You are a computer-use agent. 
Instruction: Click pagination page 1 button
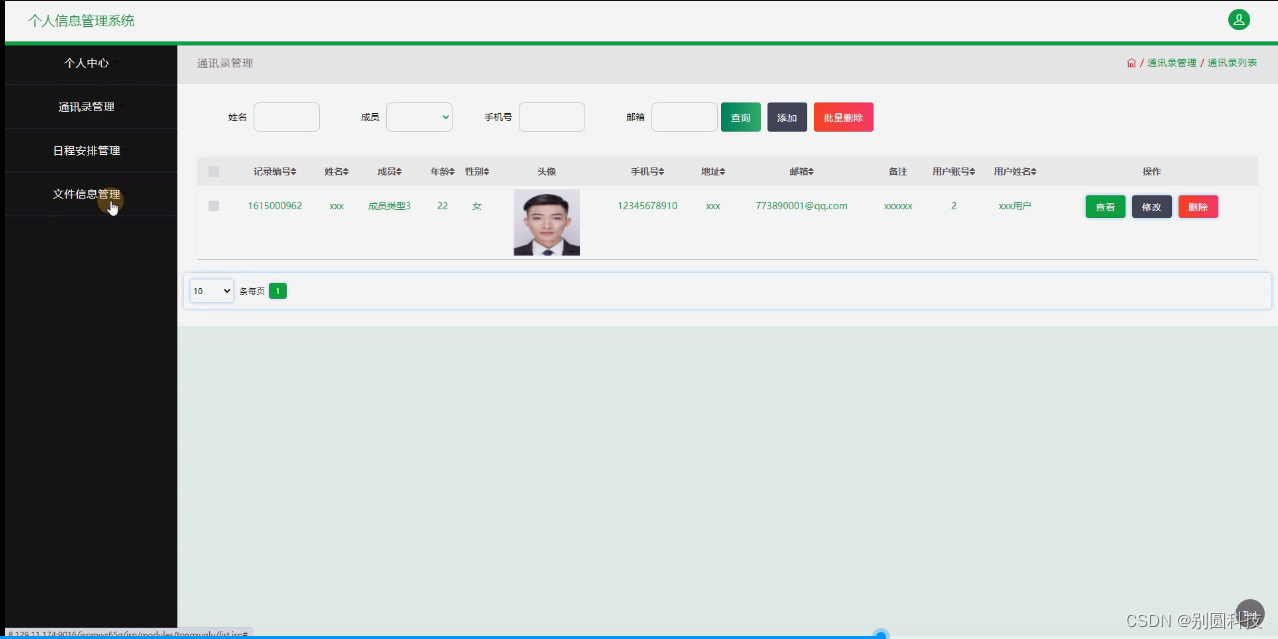pos(277,290)
